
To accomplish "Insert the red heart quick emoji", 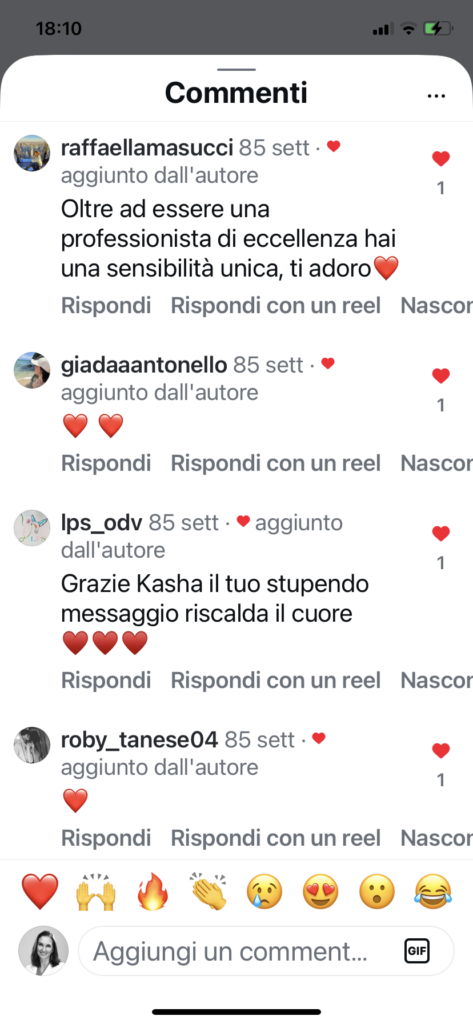I will [x=40, y=891].
